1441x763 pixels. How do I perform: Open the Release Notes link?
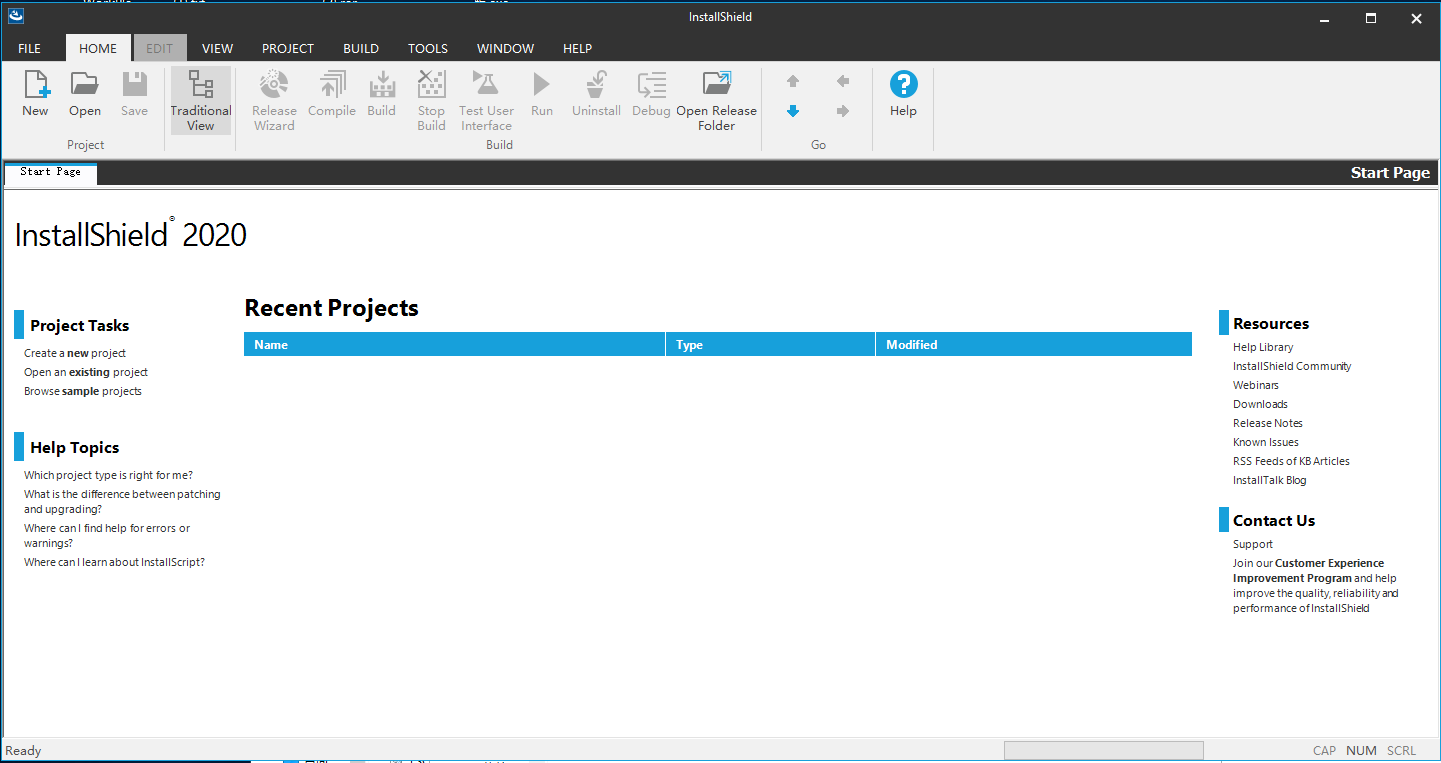point(1268,423)
